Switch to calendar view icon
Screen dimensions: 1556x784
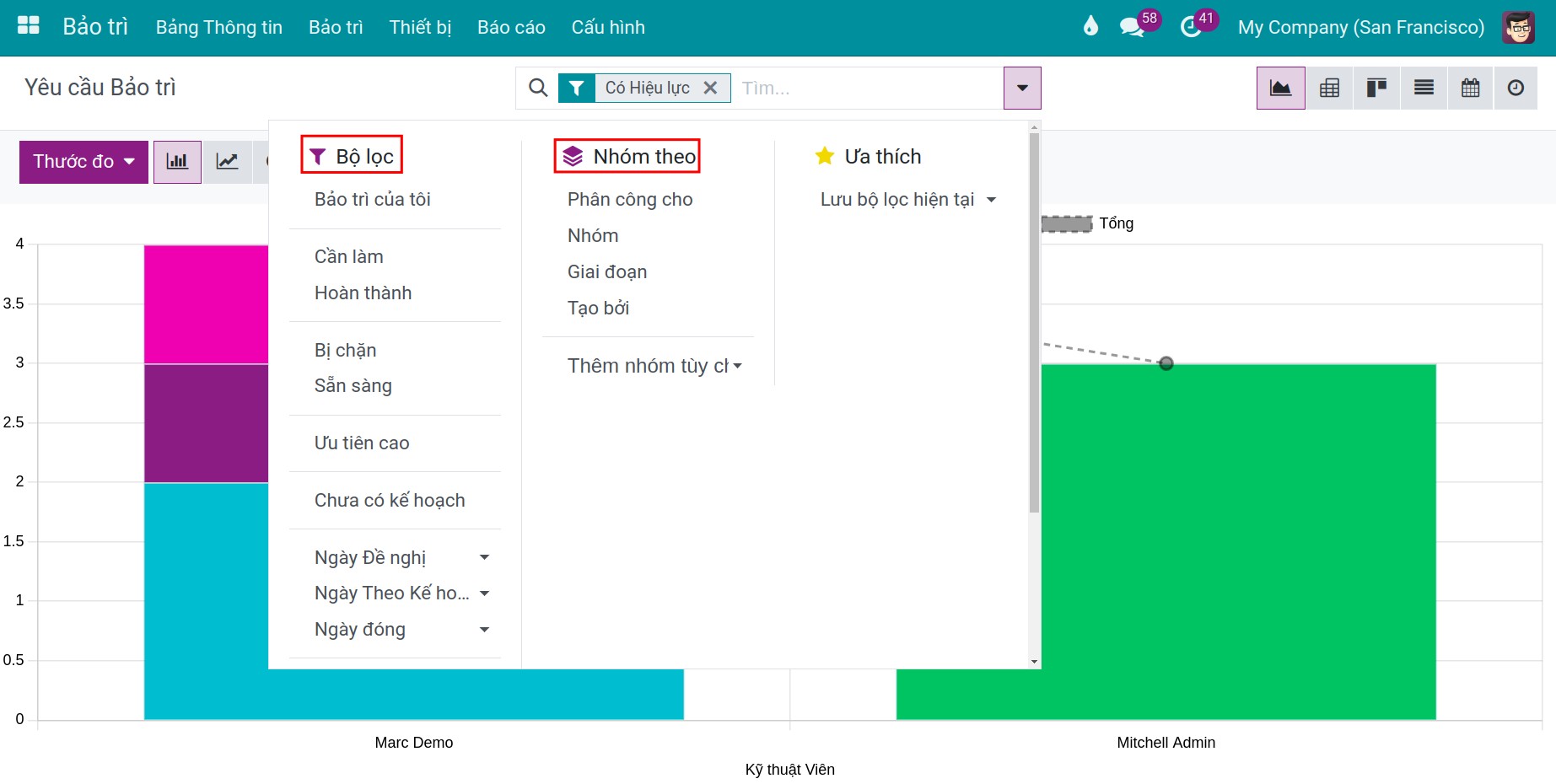point(1470,88)
